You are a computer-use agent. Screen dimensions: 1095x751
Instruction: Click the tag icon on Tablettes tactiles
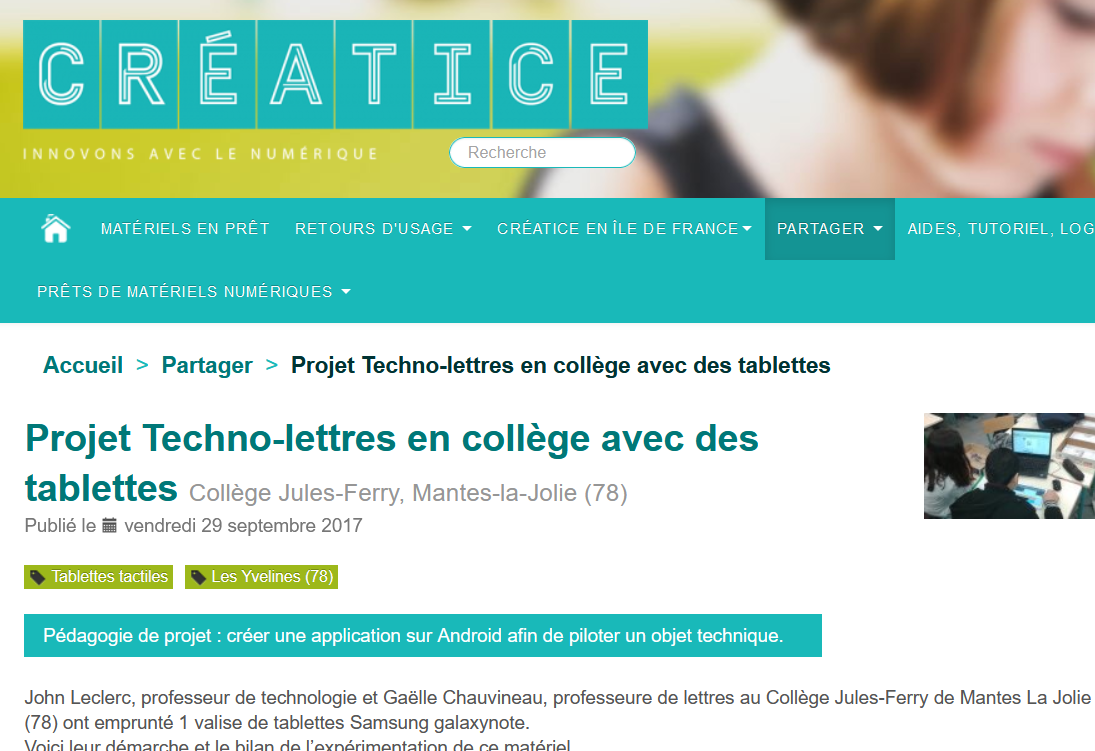(x=38, y=577)
